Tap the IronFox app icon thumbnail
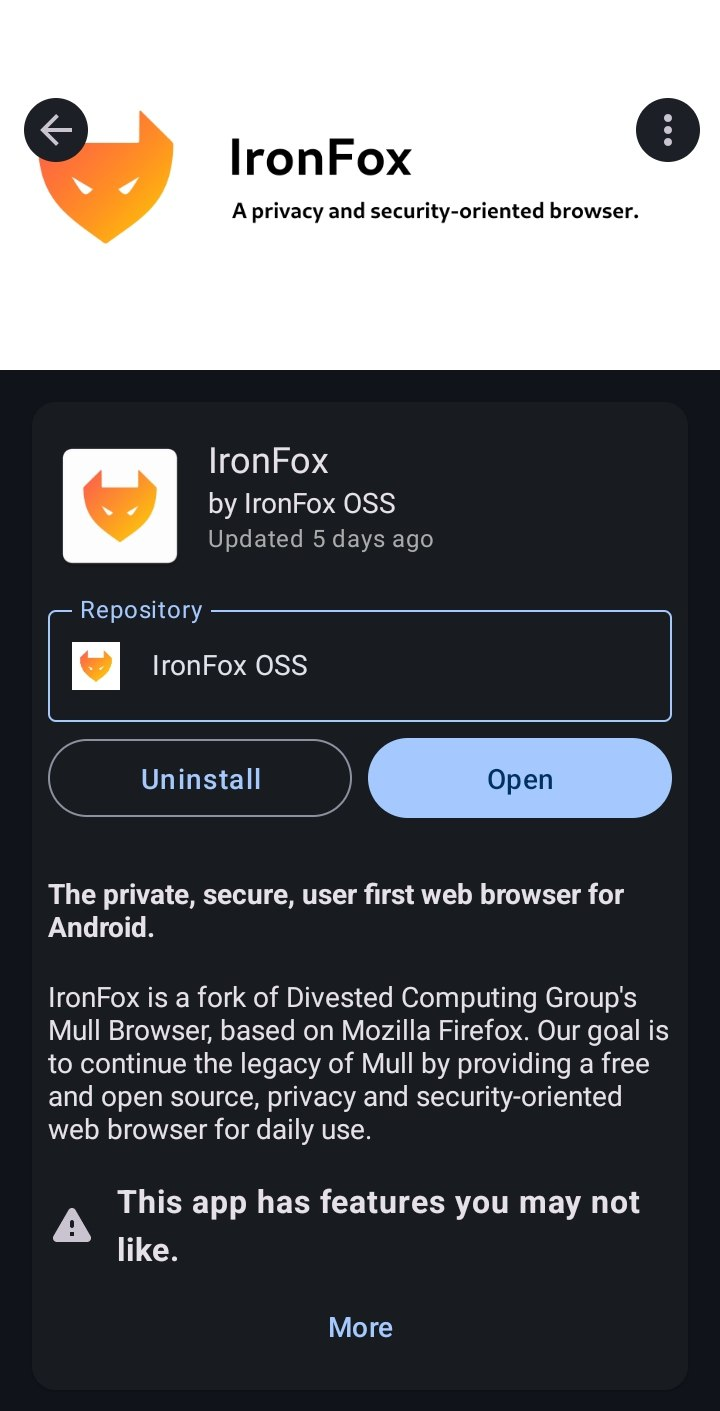 [120, 505]
